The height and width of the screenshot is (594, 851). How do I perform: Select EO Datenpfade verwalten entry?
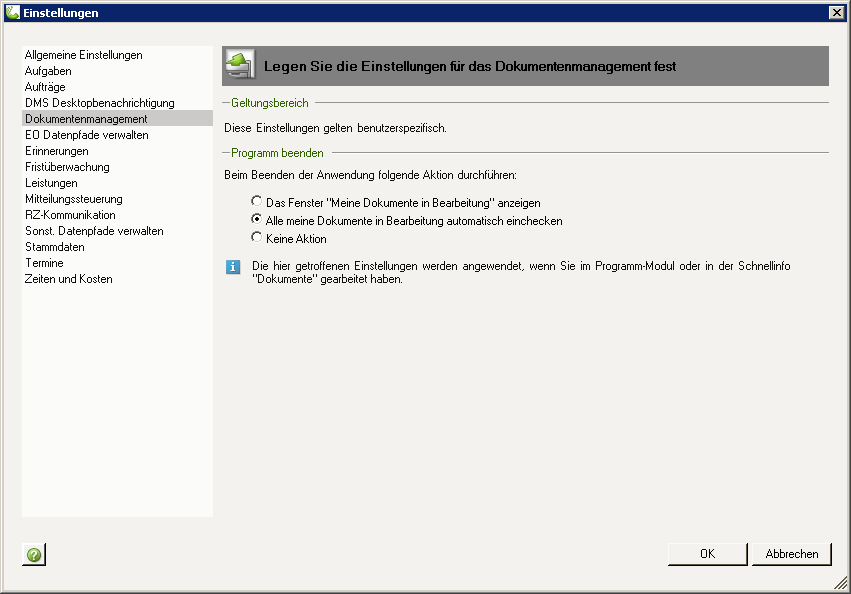pyautogui.click(x=87, y=135)
